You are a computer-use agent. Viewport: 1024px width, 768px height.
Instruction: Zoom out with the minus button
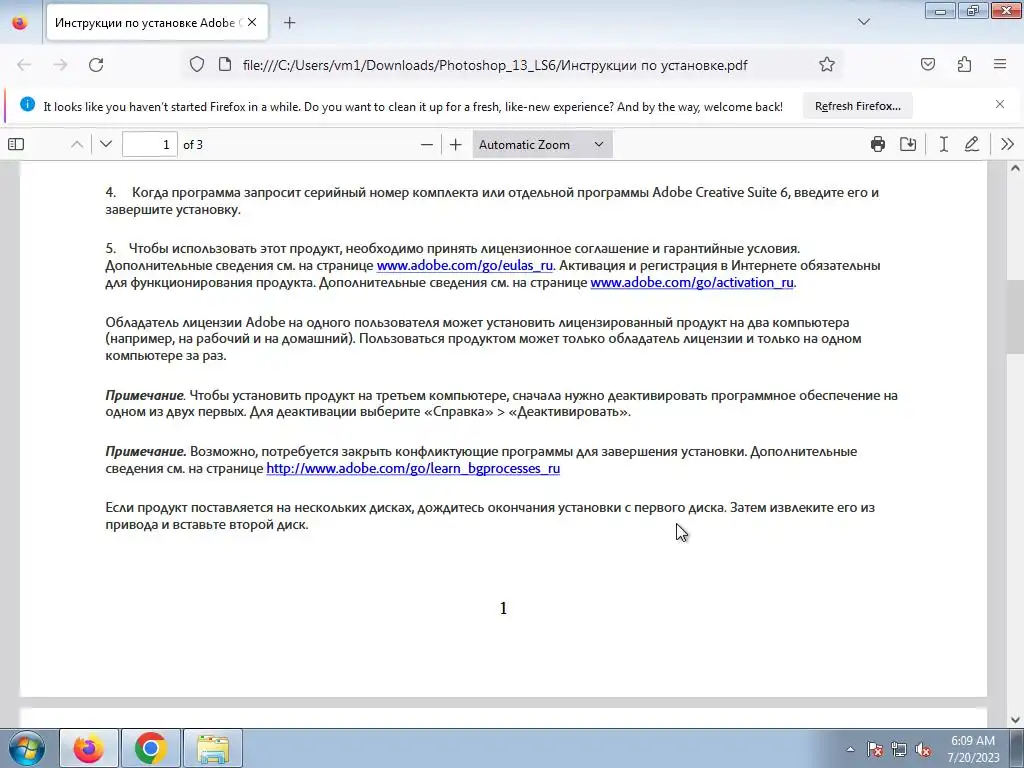point(426,144)
